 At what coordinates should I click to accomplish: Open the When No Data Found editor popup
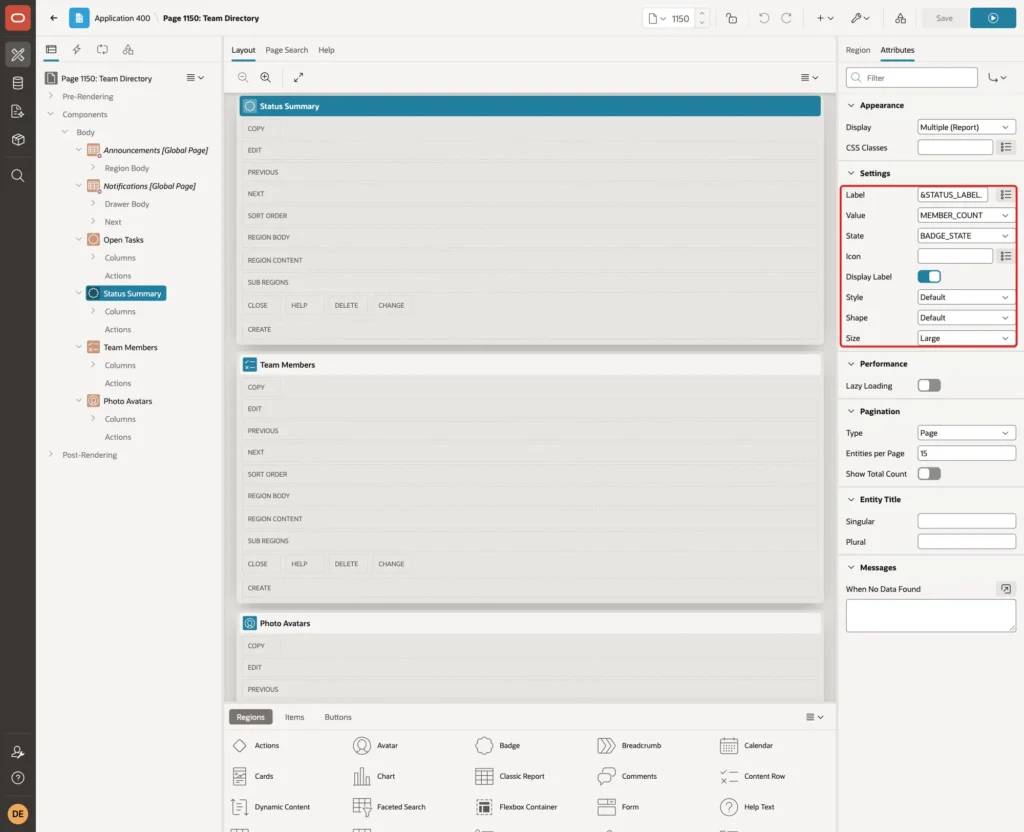pos(1006,589)
